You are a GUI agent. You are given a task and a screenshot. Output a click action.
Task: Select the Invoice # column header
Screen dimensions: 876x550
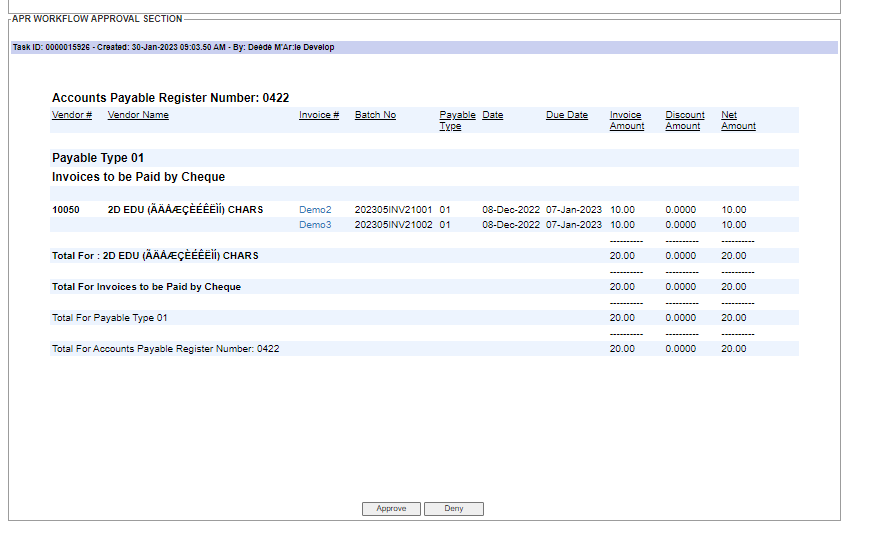coord(319,115)
